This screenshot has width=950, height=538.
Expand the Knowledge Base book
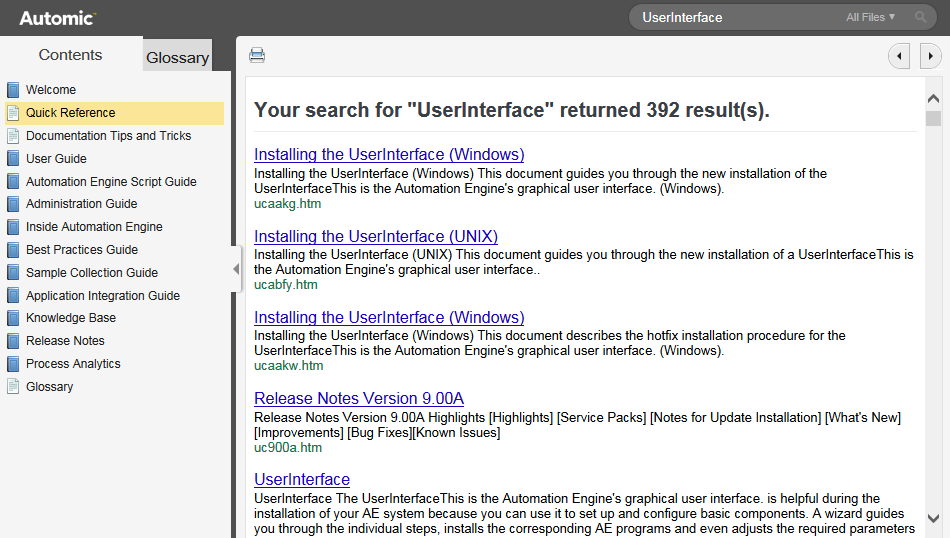pyautogui.click(x=71, y=318)
